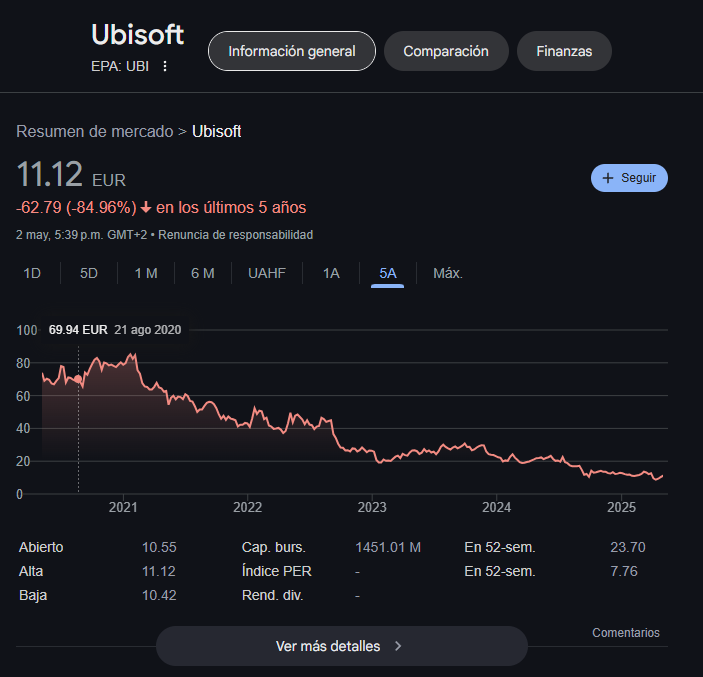Click the 2022 label on chart axis
This screenshot has width=703, height=677.
pyautogui.click(x=247, y=507)
